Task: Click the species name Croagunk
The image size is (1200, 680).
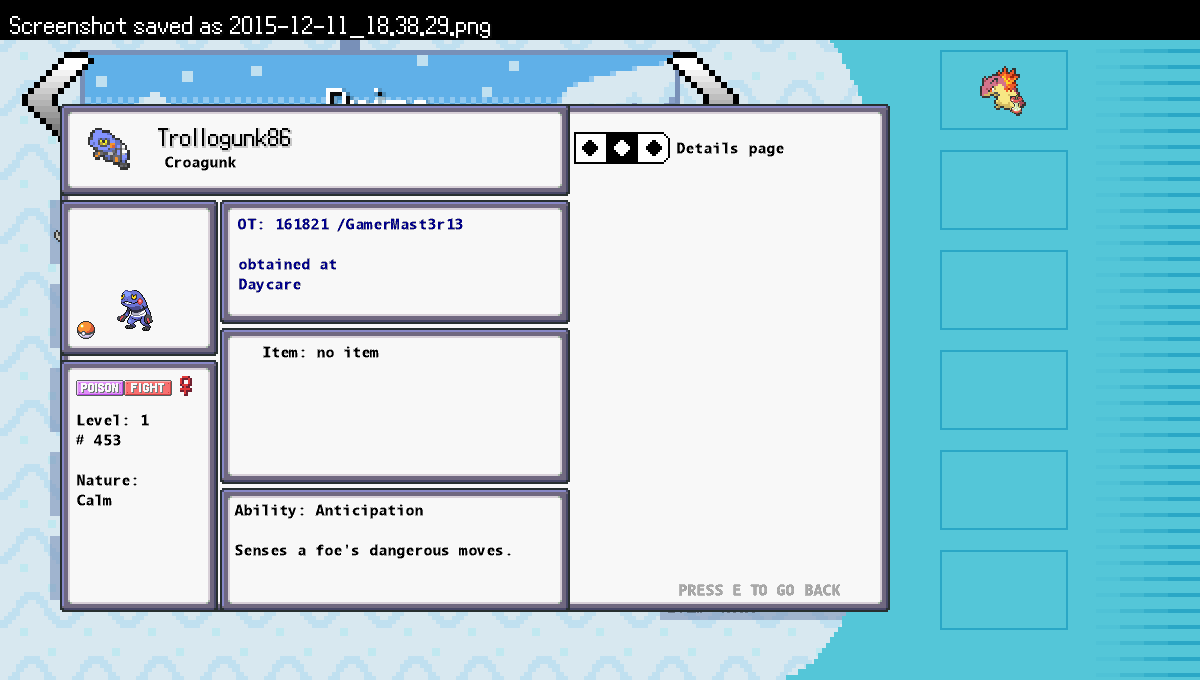Action: coord(201,162)
